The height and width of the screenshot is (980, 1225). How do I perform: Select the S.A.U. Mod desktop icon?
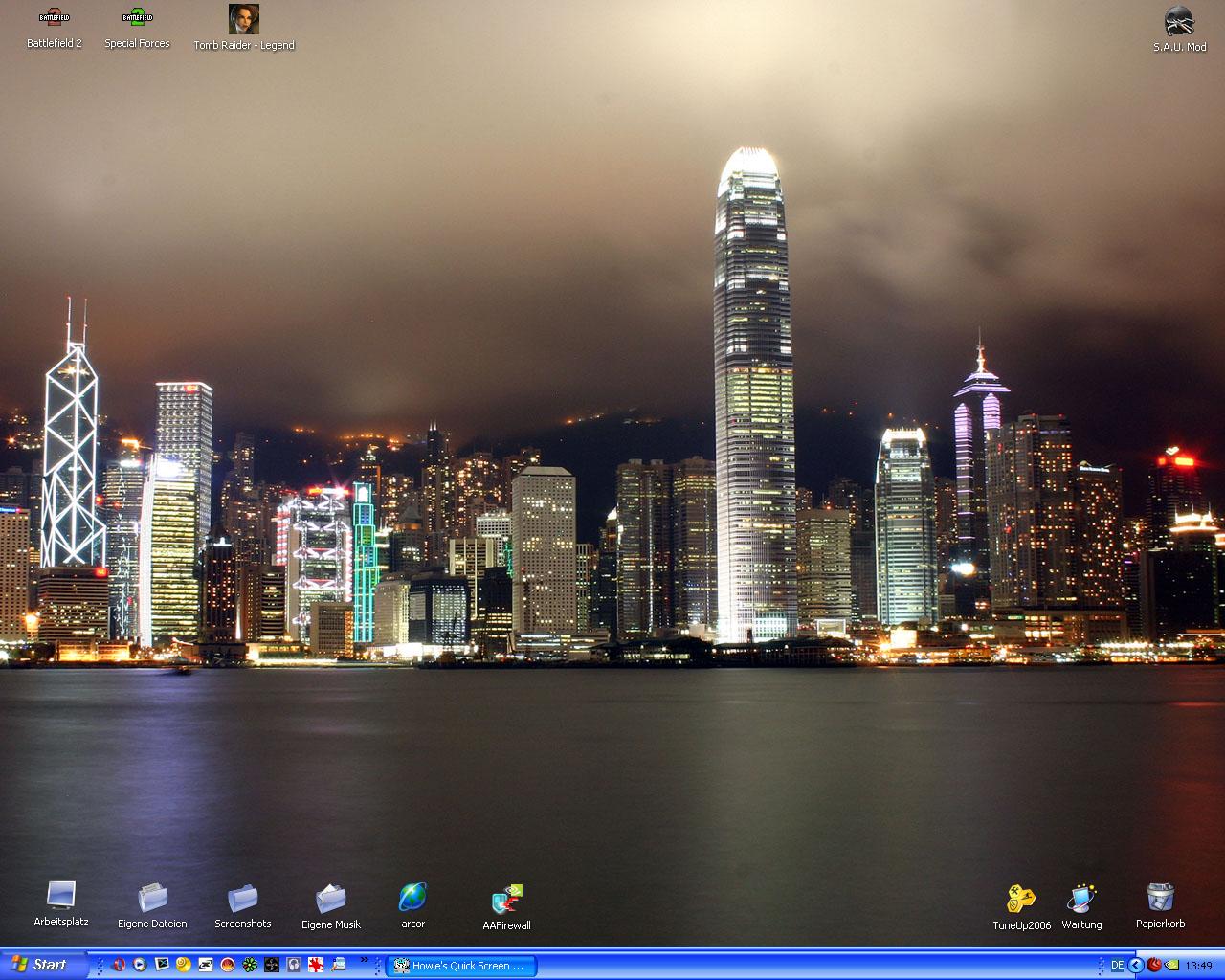(1179, 30)
